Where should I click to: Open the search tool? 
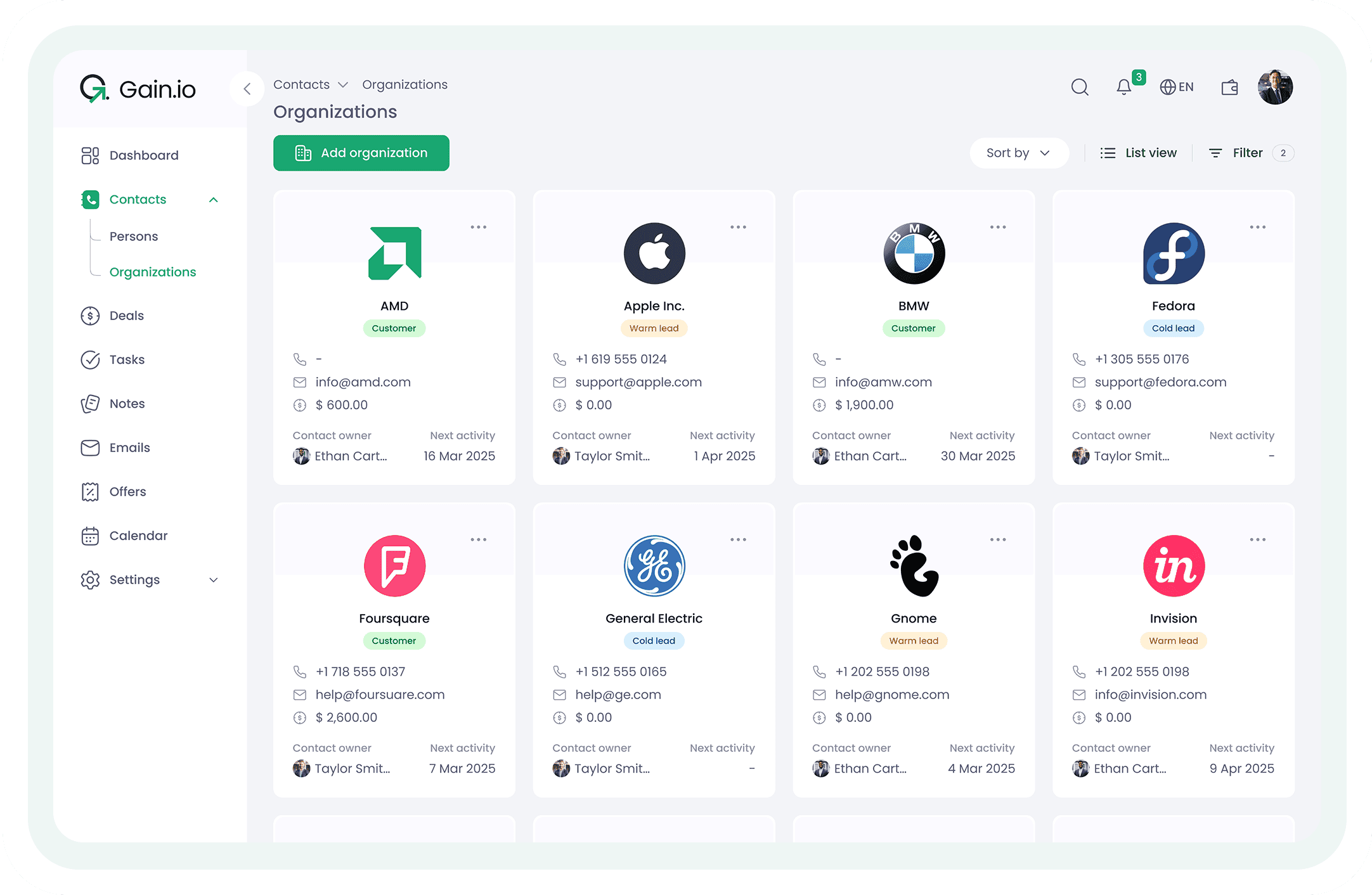click(x=1080, y=87)
